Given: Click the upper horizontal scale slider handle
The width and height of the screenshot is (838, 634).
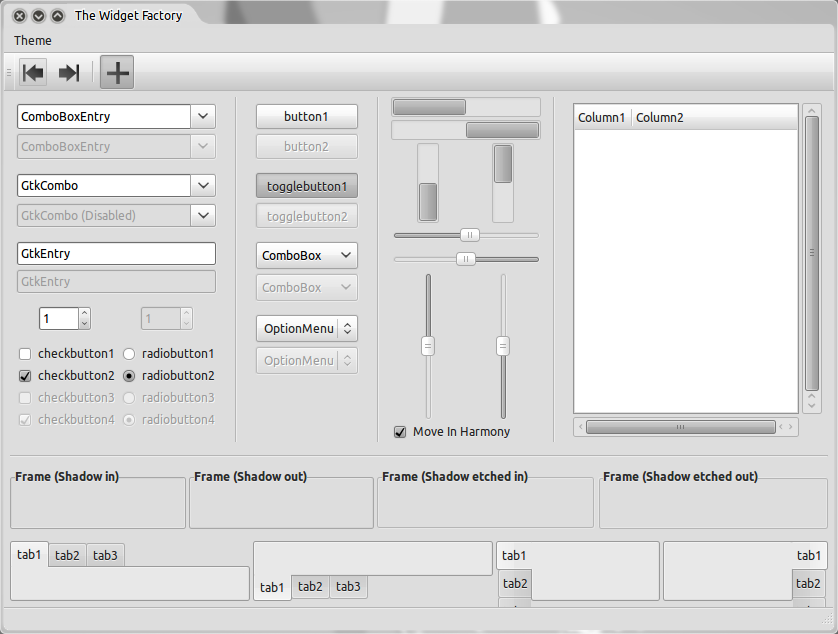Looking at the screenshot, I should 470,235.
